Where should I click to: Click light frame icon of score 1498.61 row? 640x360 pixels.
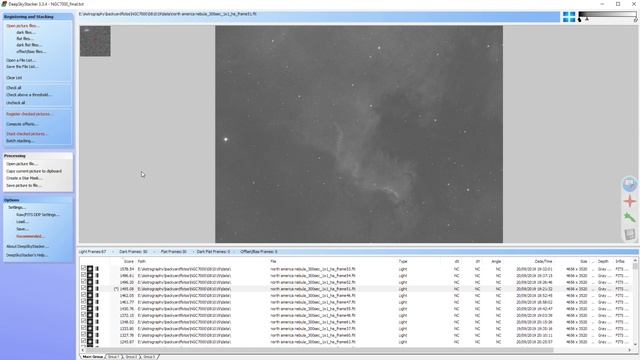[x=90, y=276]
